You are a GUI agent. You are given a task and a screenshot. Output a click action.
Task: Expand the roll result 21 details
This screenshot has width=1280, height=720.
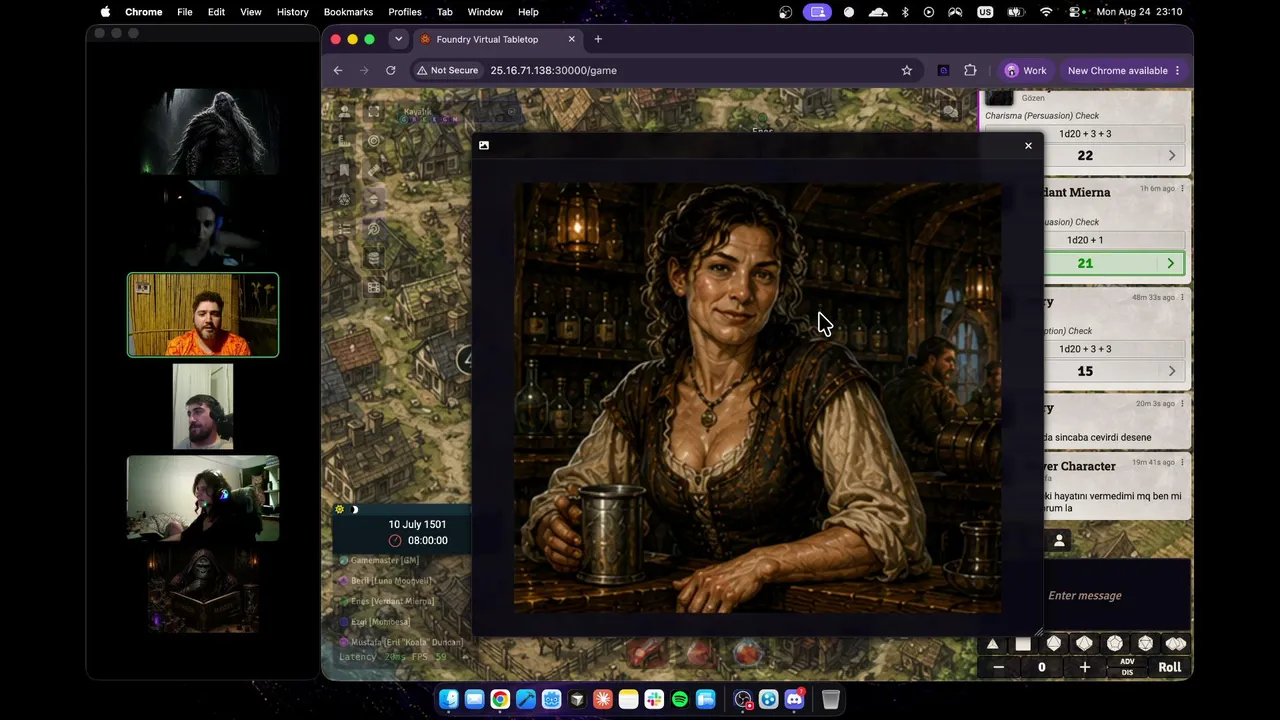(1171, 264)
